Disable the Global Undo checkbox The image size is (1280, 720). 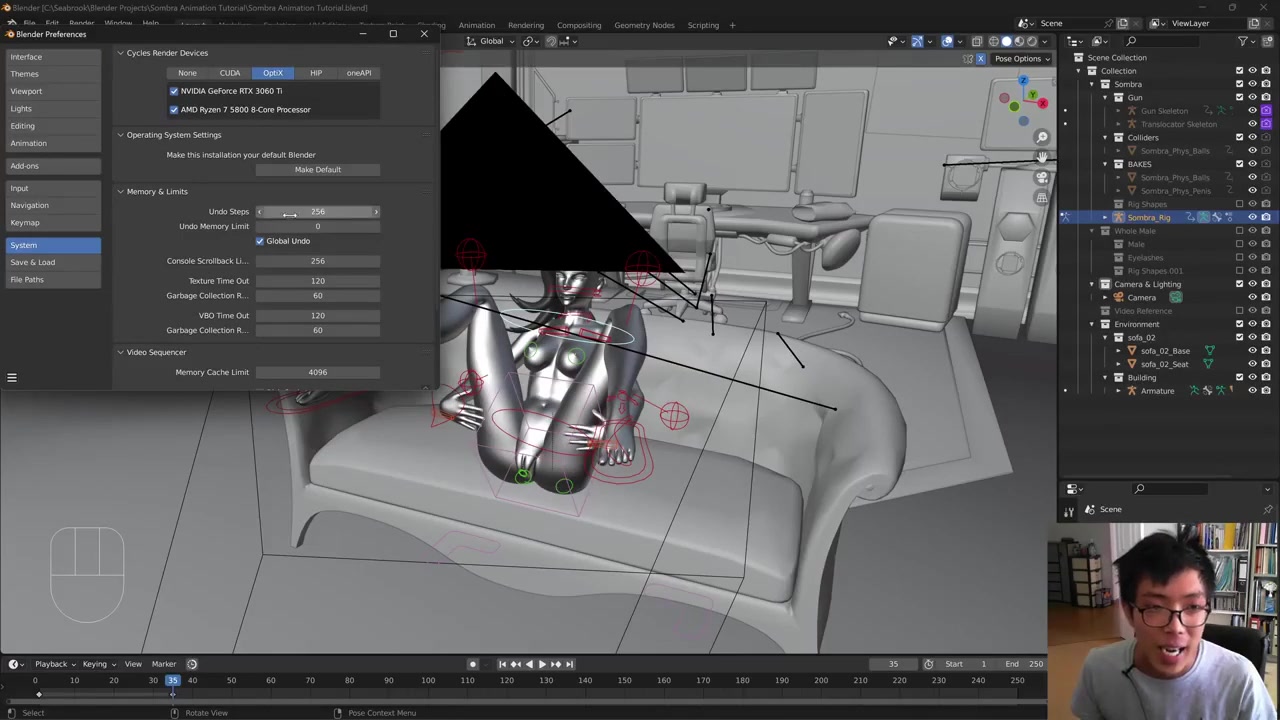(x=260, y=241)
